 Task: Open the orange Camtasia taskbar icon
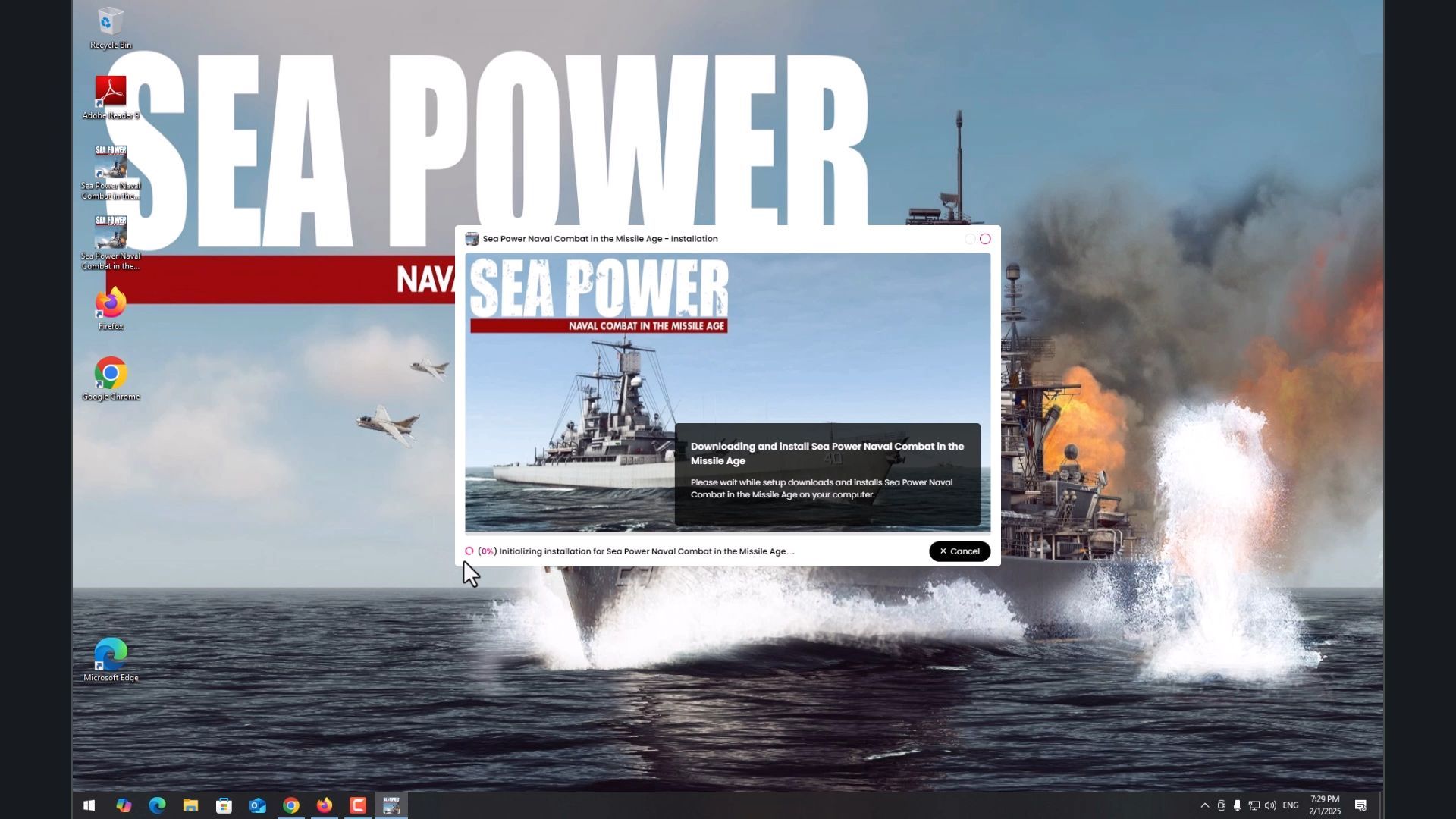pos(358,805)
